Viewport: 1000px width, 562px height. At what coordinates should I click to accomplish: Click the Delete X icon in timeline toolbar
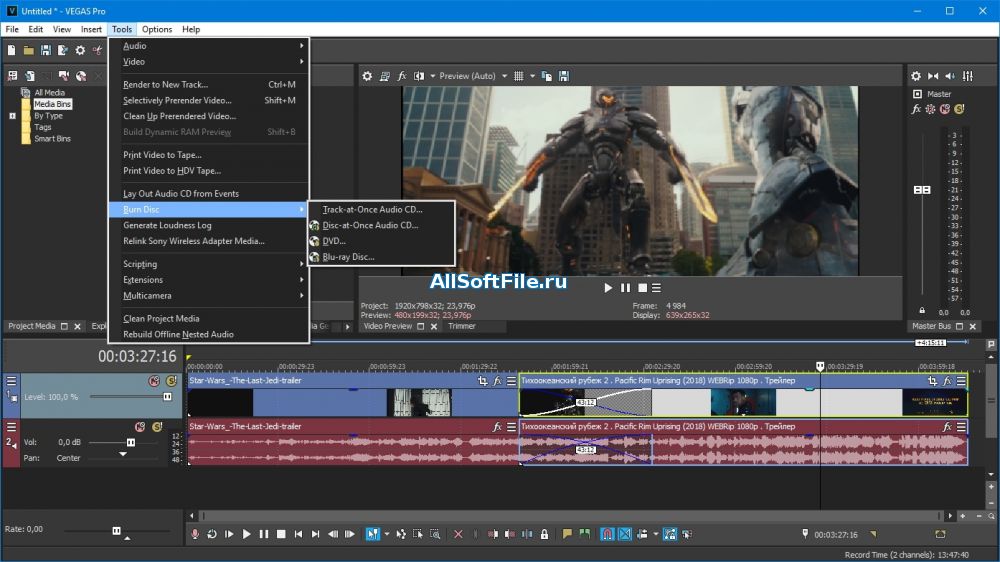tap(458, 534)
